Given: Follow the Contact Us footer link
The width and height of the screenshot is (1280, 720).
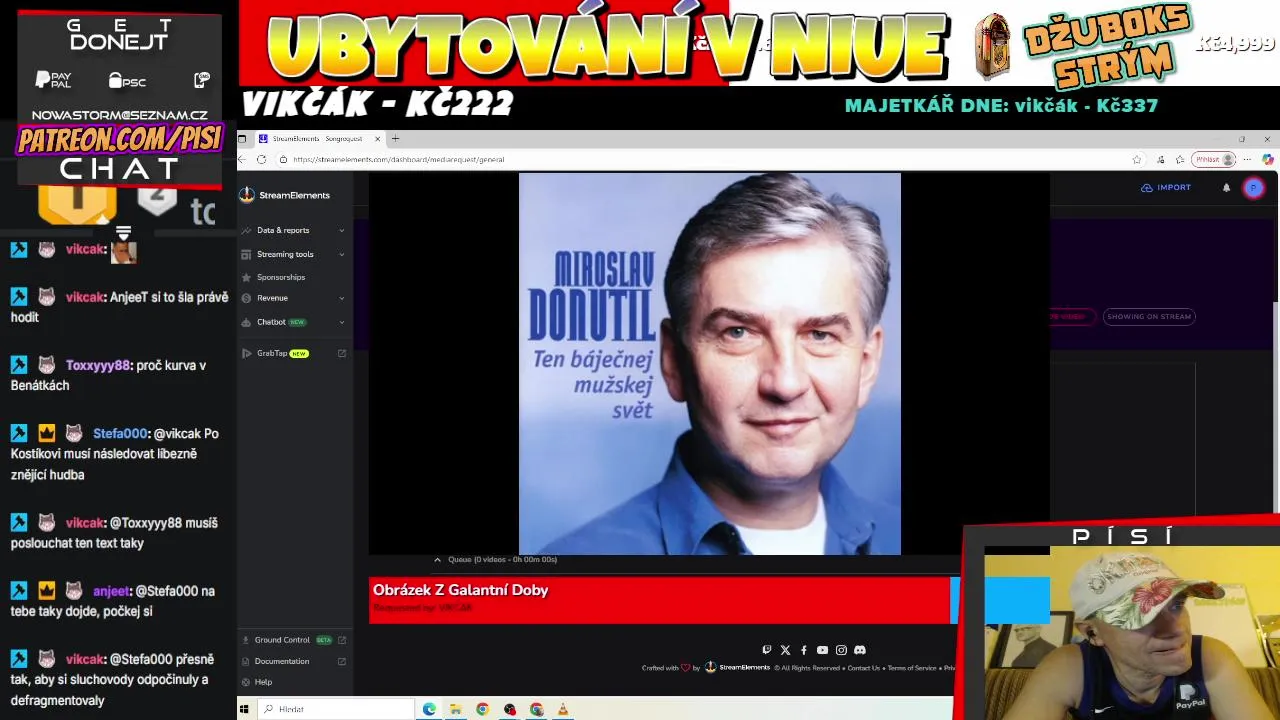Looking at the screenshot, I should [x=864, y=668].
